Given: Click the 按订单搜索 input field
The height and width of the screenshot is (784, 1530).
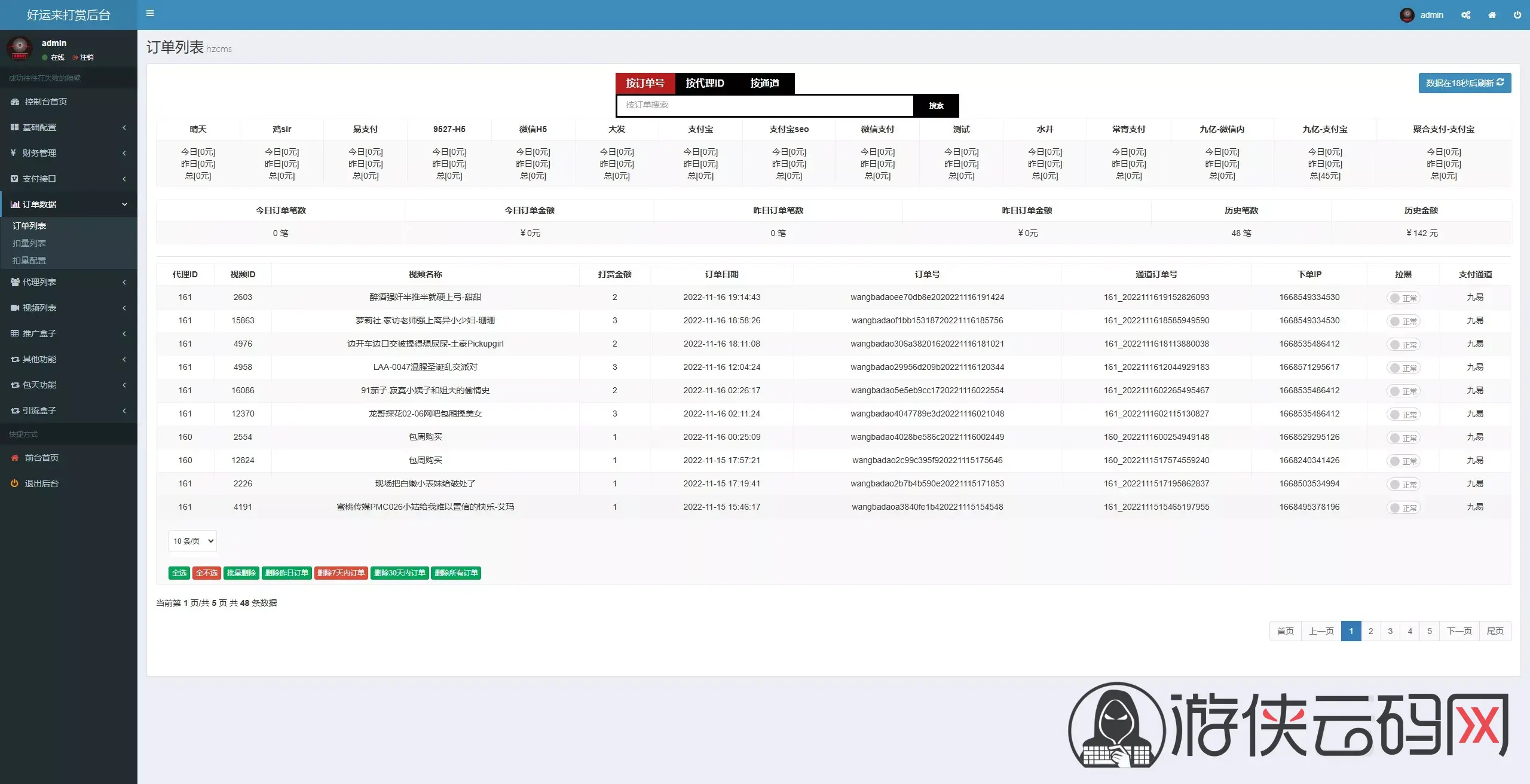Looking at the screenshot, I should coord(765,105).
